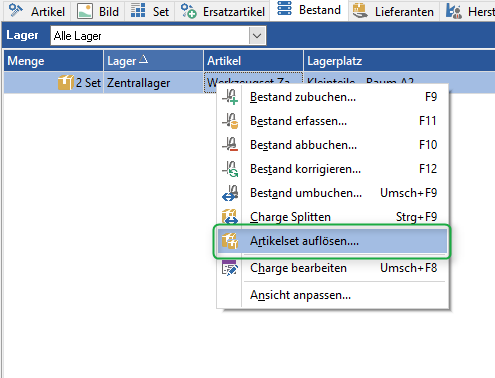Viewport: 495px width, 378px height.
Task: Choose Bestand umbuchen... menu entry
Action: click(332, 193)
